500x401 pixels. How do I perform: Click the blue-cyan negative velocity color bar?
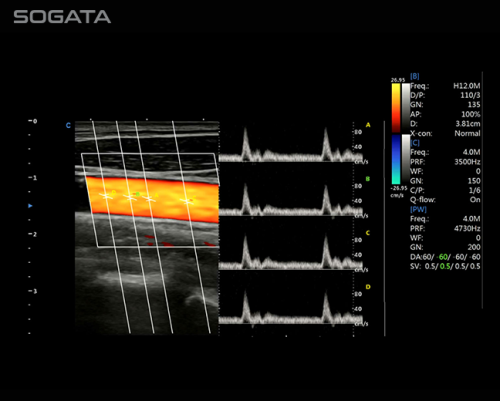[x=396, y=159]
